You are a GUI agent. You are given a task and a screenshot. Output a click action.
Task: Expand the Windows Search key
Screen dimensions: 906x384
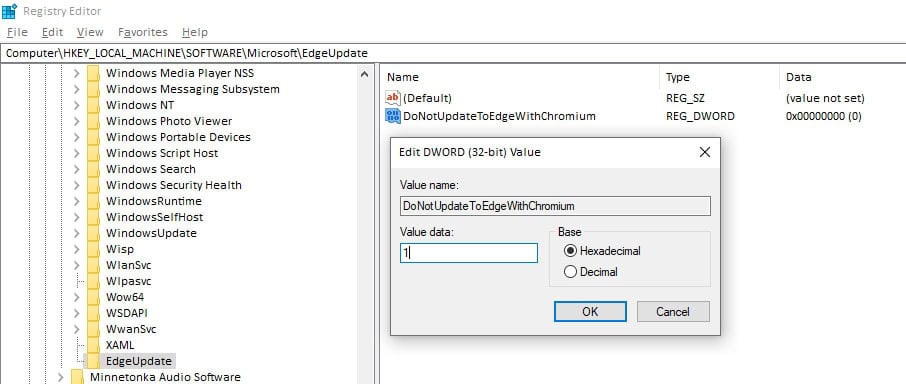[x=76, y=169]
